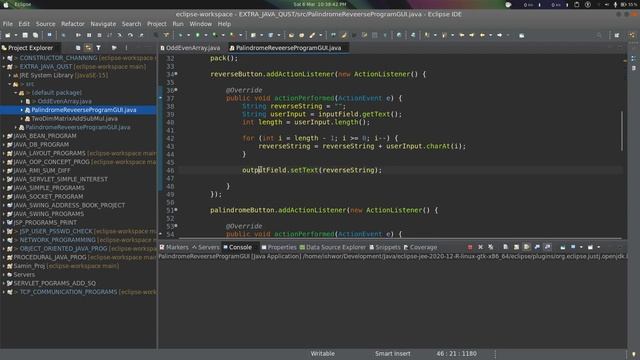This screenshot has width=640, height=360.
Task: Toggle Link with Editor in Project Explorer
Action: pyautogui.click(x=88, y=48)
